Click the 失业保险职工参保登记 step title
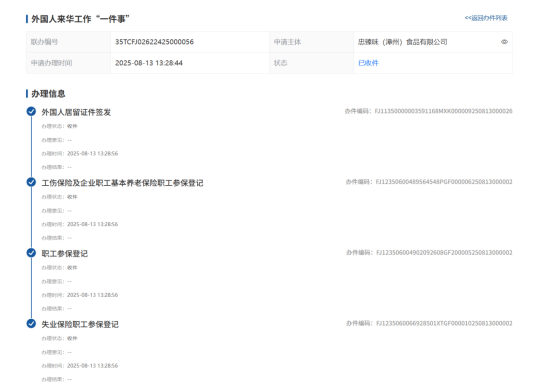The height and width of the screenshot is (389, 554). pyautogui.click(x=80, y=324)
